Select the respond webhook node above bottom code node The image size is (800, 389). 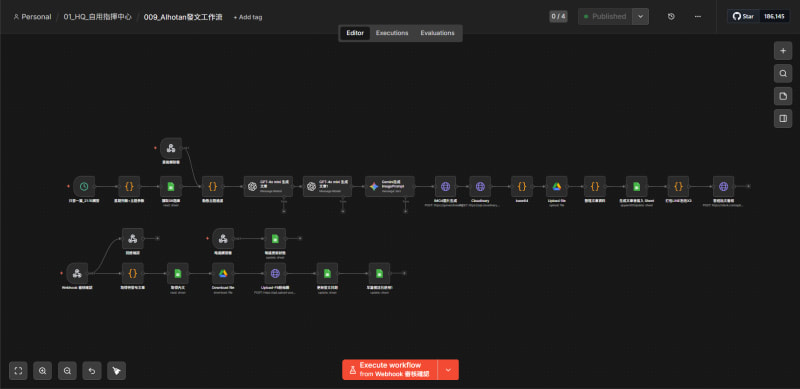click(133, 238)
